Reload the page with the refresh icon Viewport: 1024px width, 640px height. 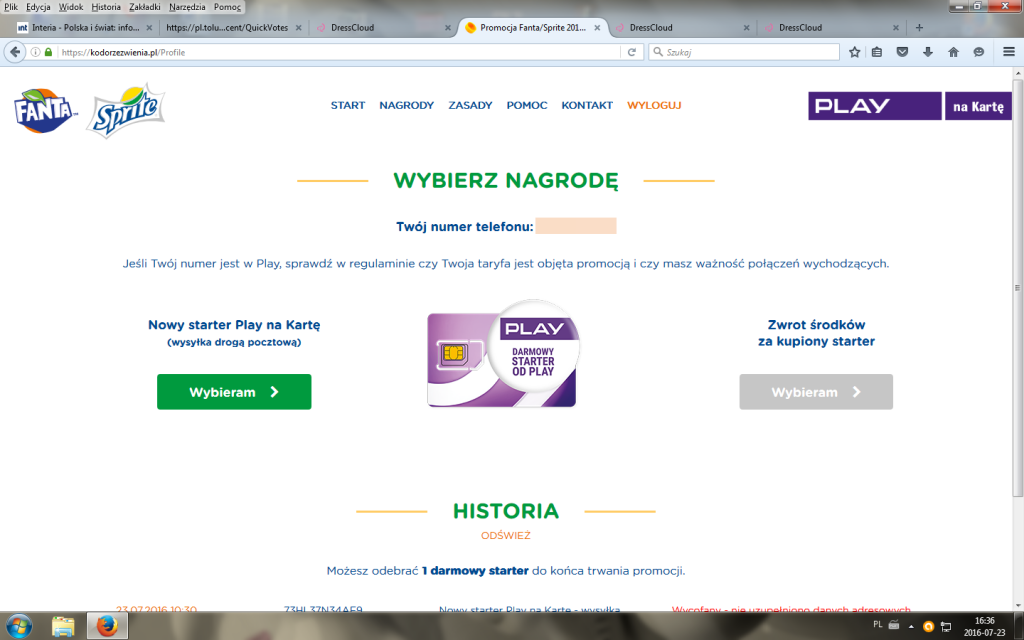pyautogui.click(x=630, y=52)
